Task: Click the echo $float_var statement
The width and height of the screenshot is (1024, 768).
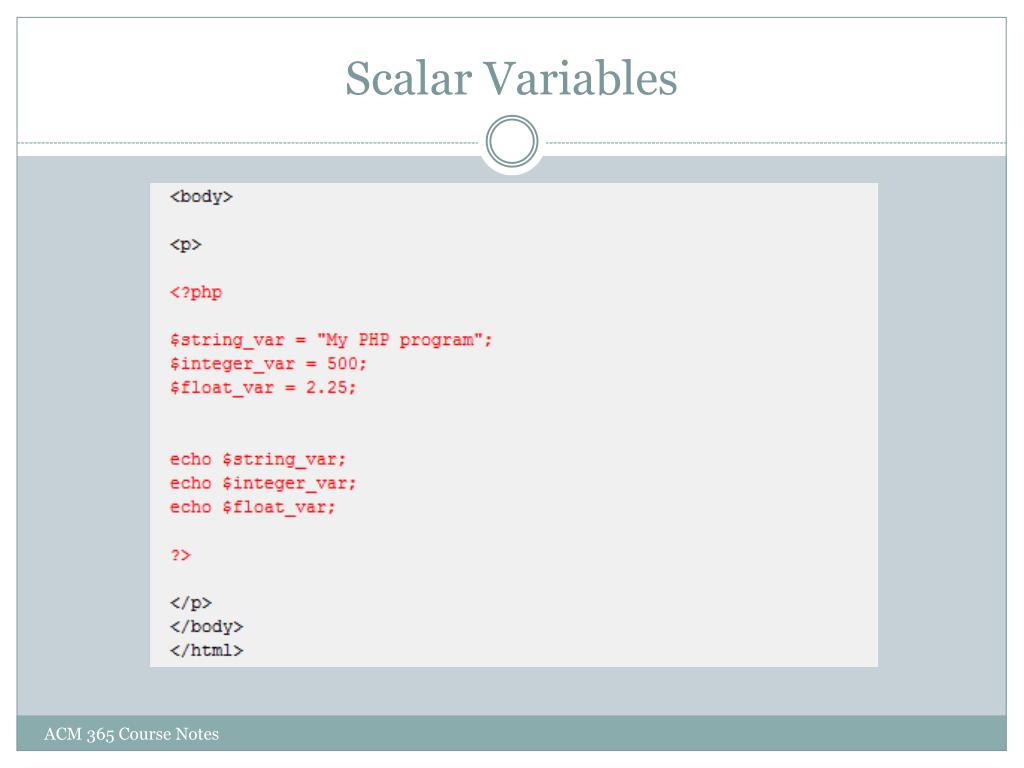Action: point(252,507)
